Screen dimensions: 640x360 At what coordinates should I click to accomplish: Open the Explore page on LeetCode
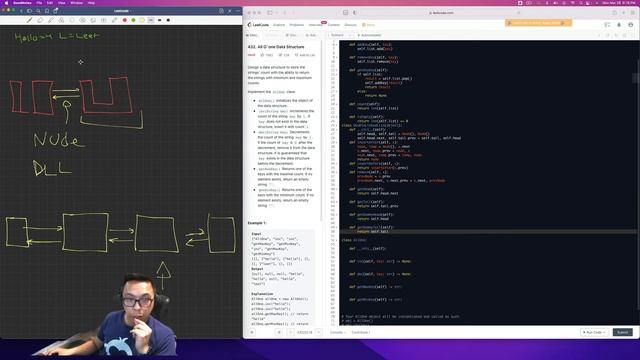point(279,25)
